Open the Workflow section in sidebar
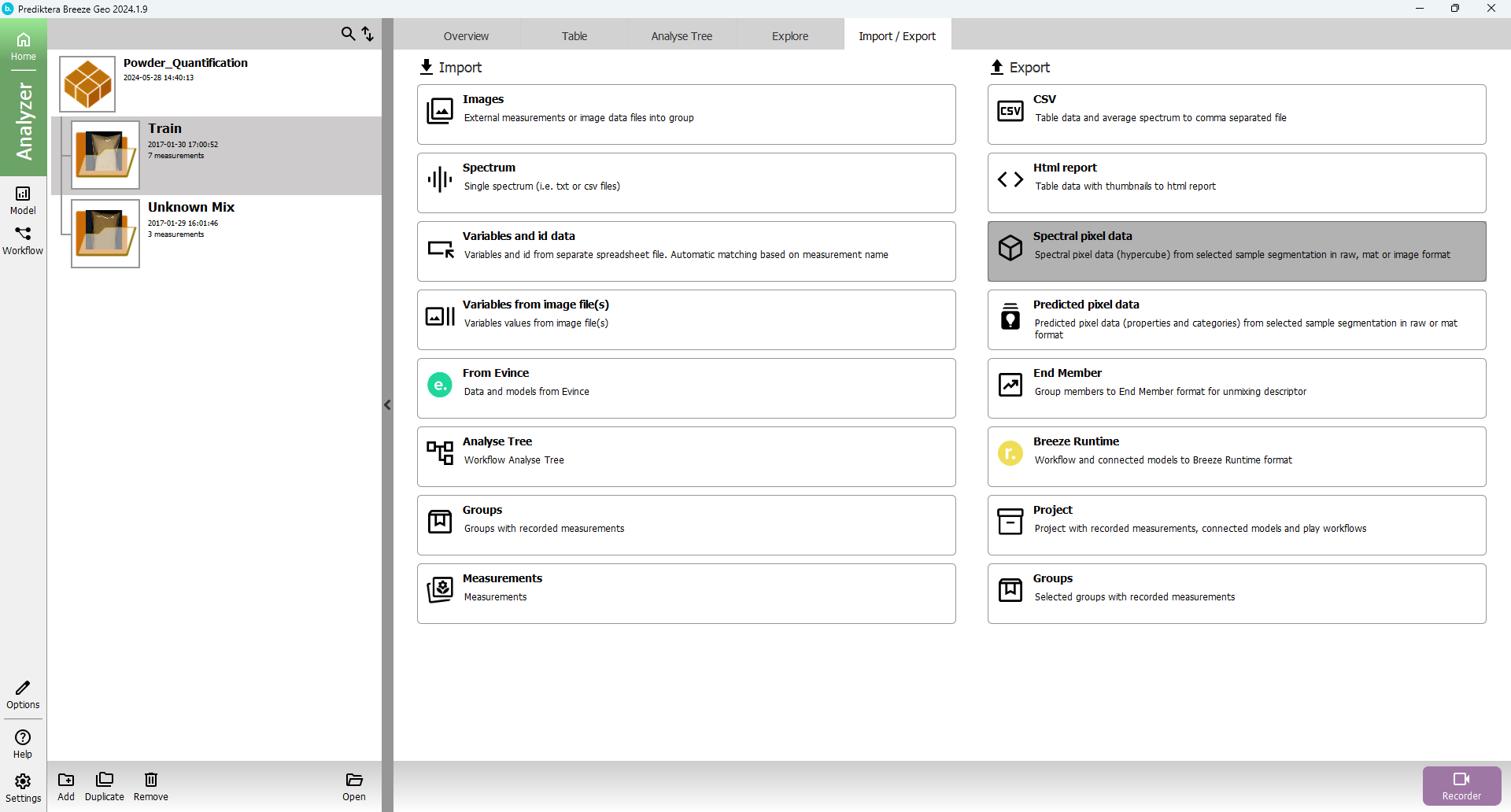The width and height of the screenshot is (1511, 812). point(23,241)
